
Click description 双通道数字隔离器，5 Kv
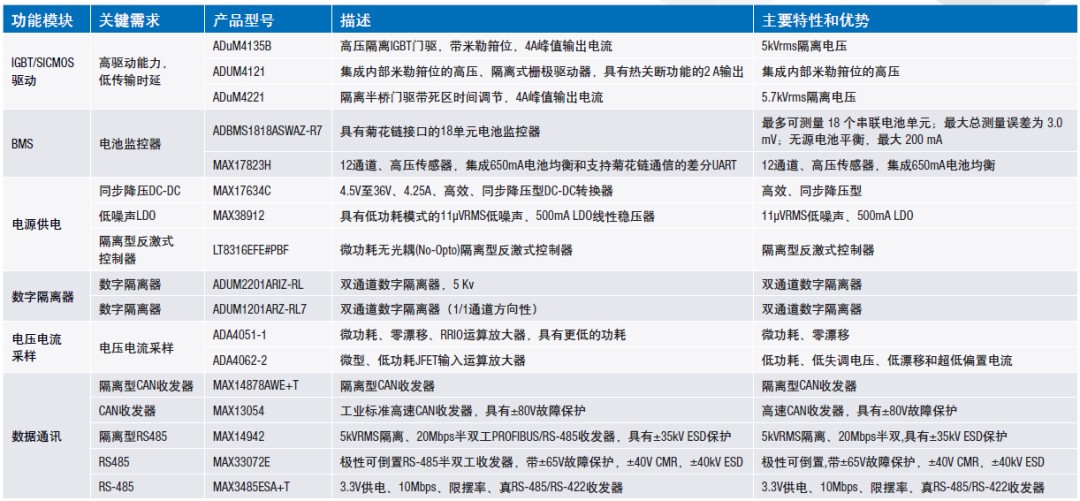(405, 285)
